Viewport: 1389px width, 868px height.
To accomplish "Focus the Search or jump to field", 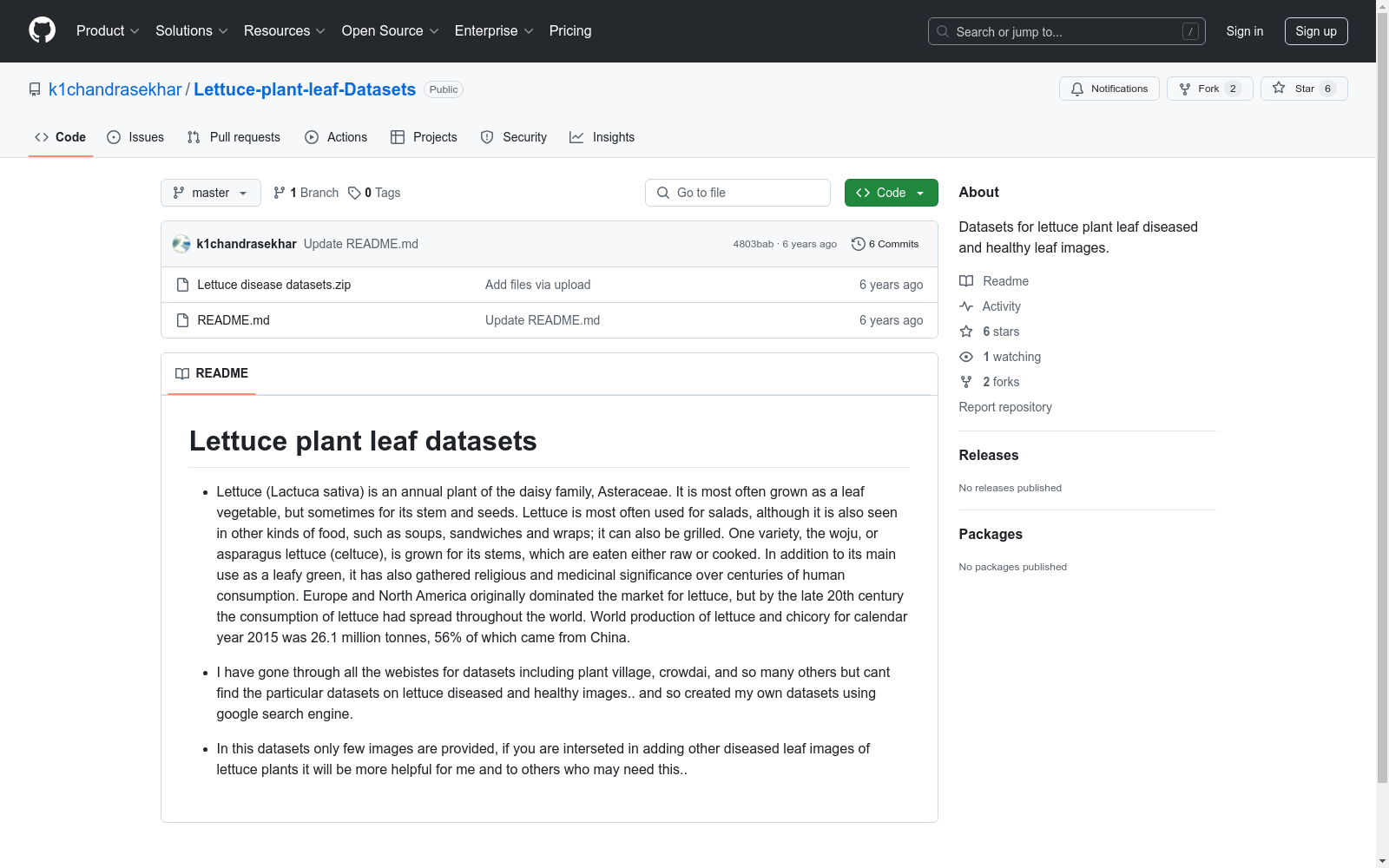I will [1066, 31].
